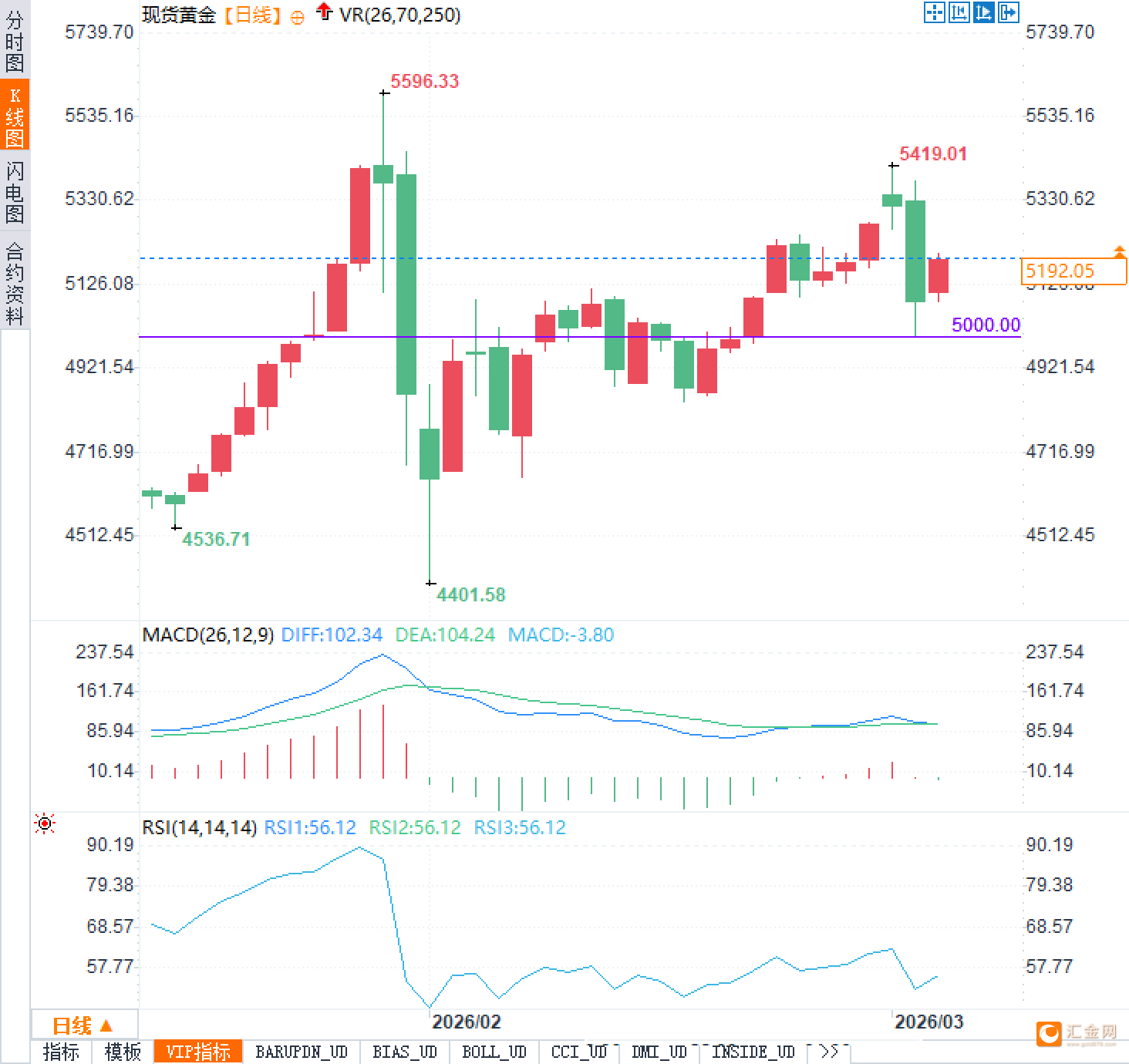Screen dimensions: 1129x1064
Task: Select the K线图 candlestick view
Action: point(15,116)
